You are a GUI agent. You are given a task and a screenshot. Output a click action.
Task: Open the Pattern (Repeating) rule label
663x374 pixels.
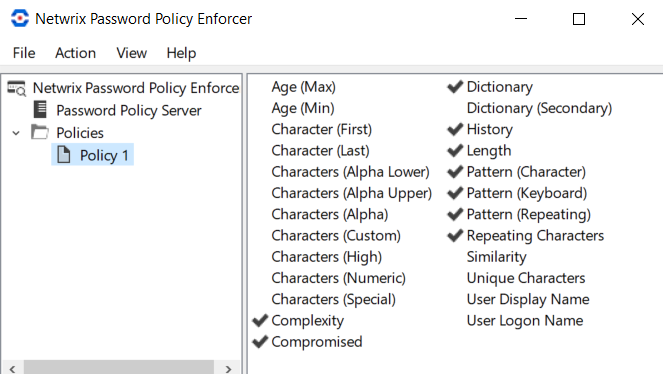pyautogui.click(x=529, y=214)
